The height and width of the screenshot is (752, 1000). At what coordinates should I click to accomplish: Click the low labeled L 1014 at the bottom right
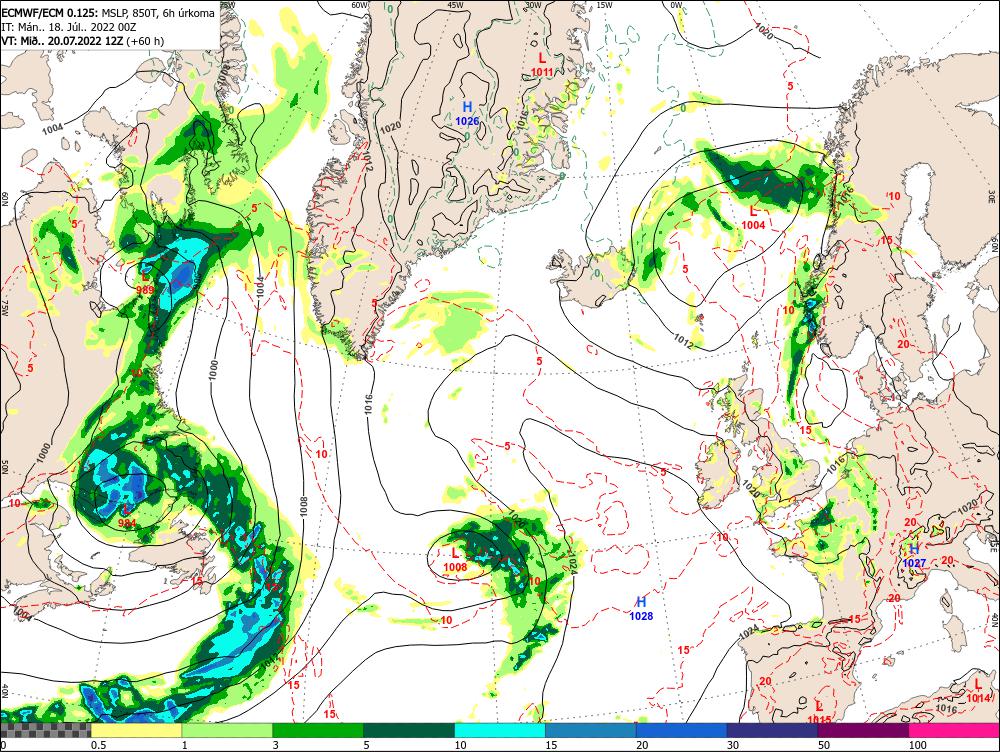point(978,691)
